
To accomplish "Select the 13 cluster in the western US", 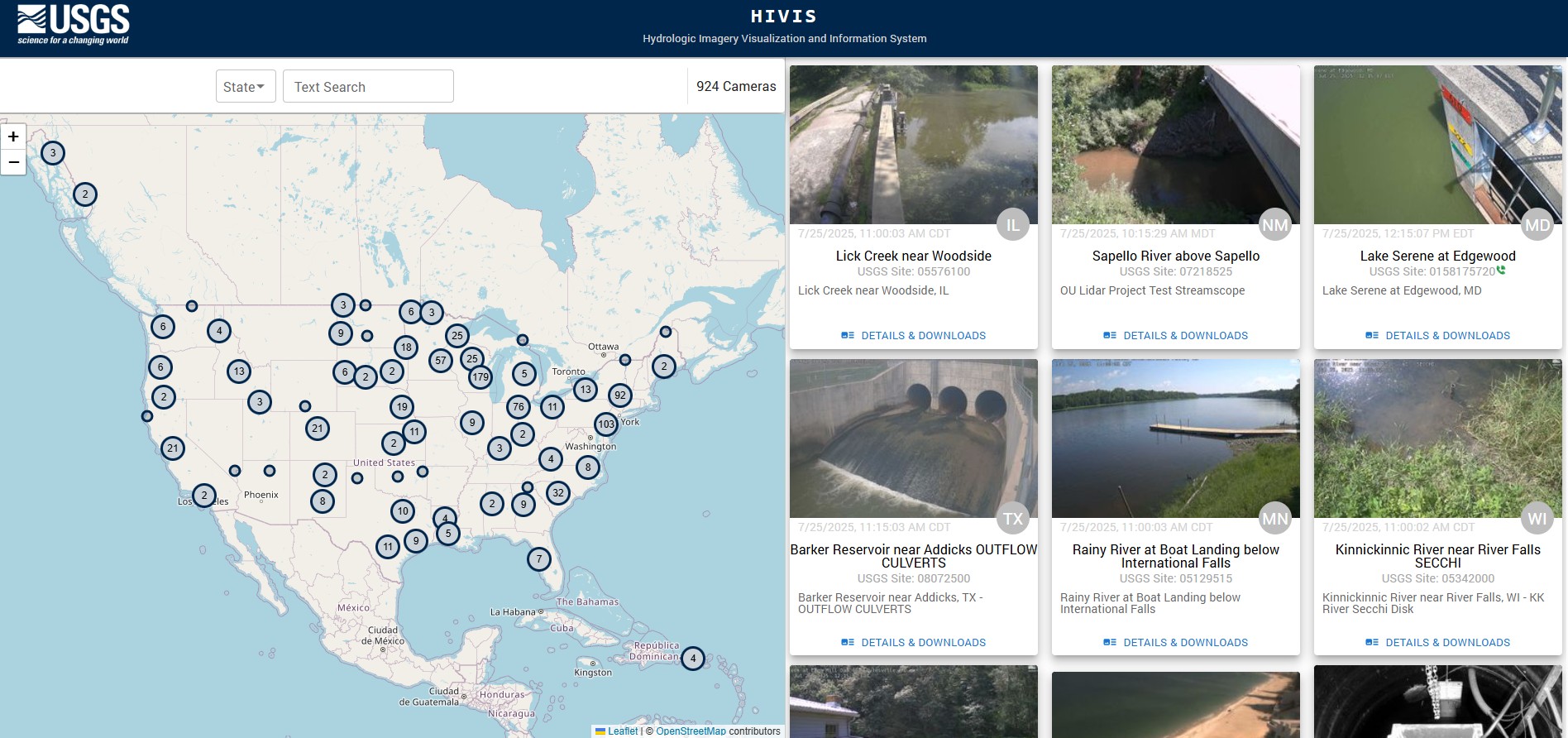I will pos(239,371).
